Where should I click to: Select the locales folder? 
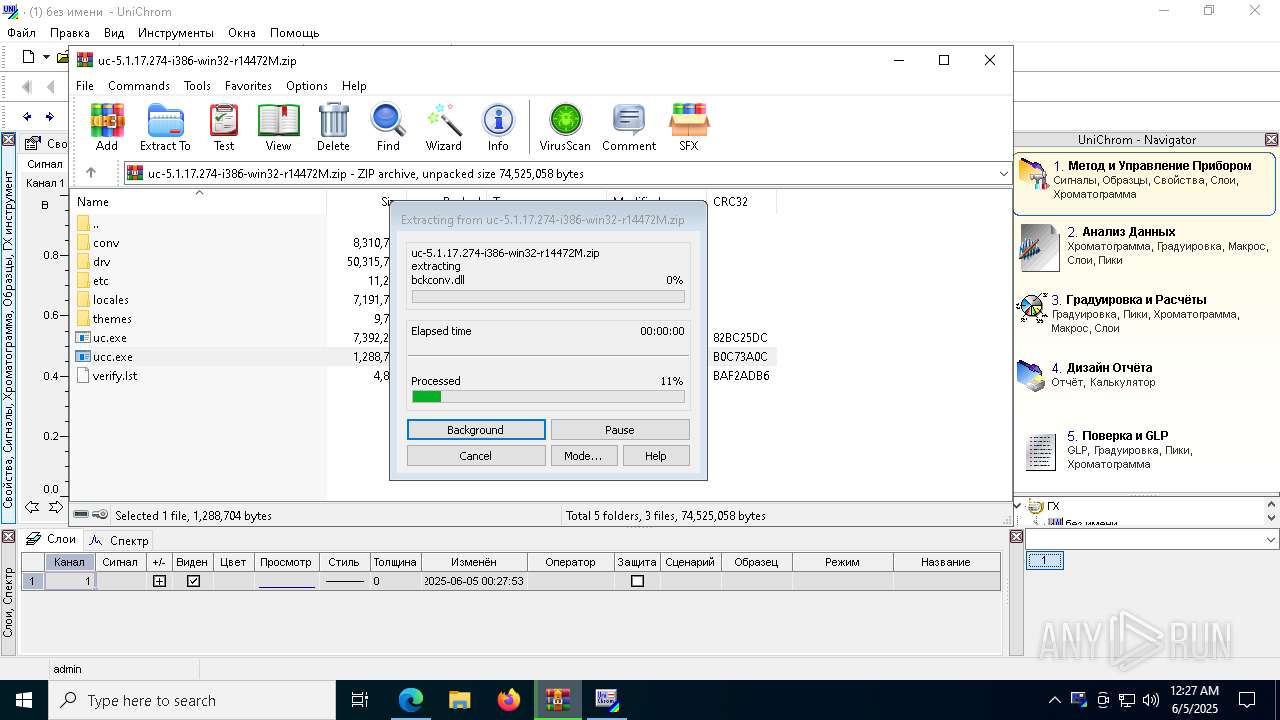point(111,300)
